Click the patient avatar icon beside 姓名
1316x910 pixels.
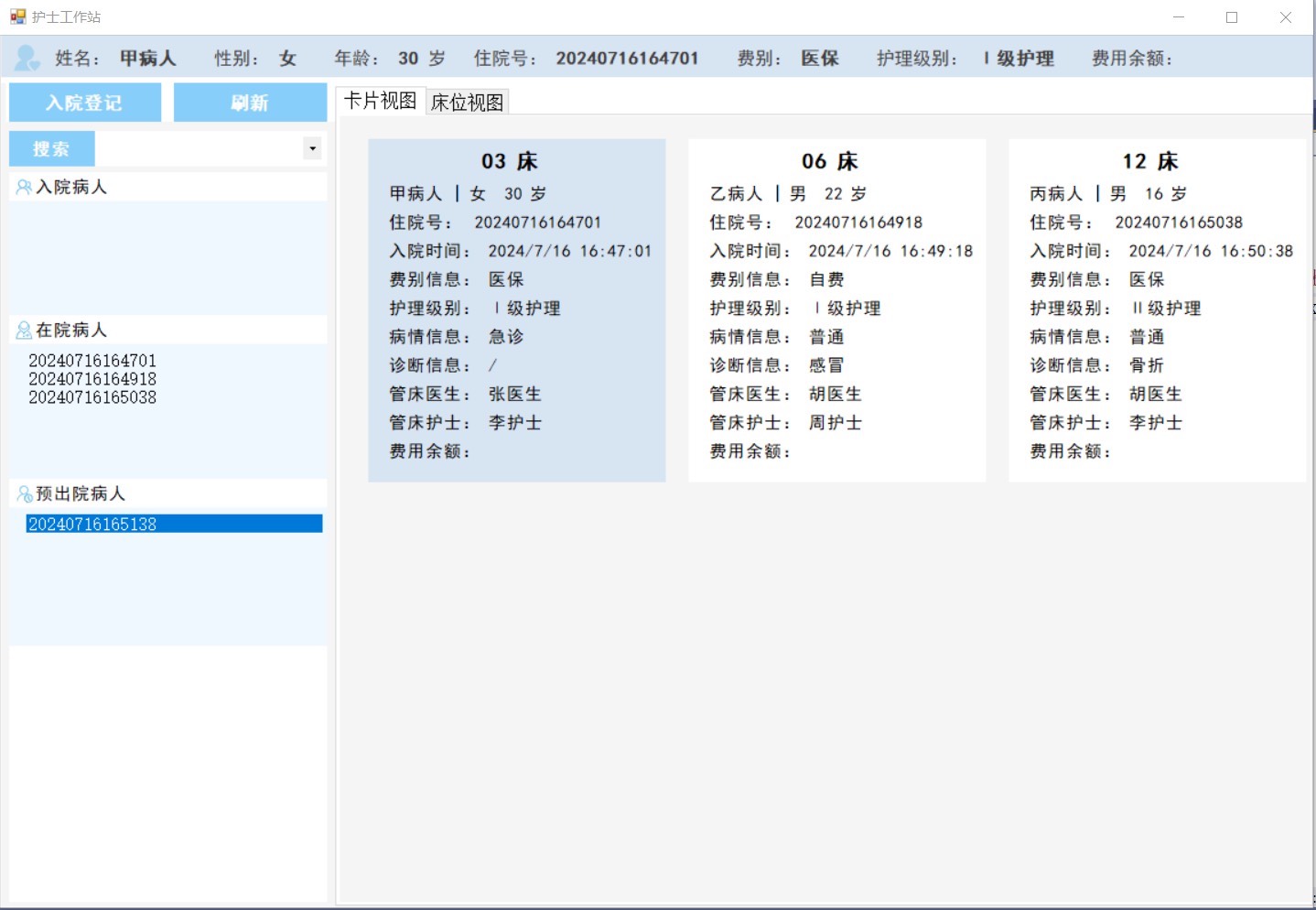[27, 59]
